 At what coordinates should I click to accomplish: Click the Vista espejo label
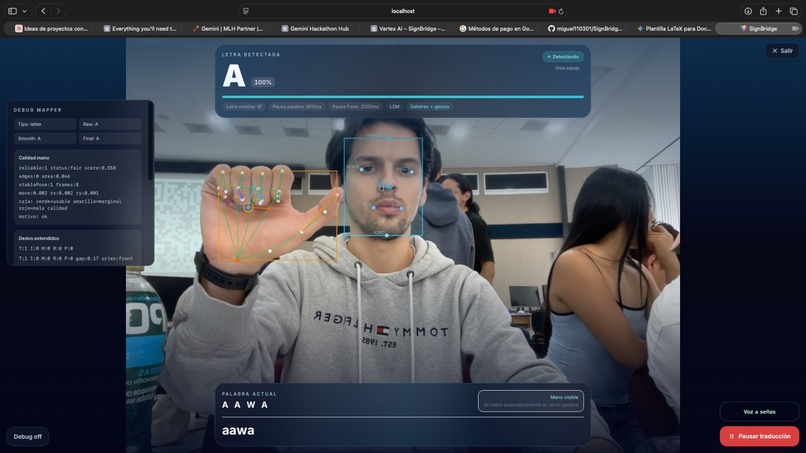point(567,68)
